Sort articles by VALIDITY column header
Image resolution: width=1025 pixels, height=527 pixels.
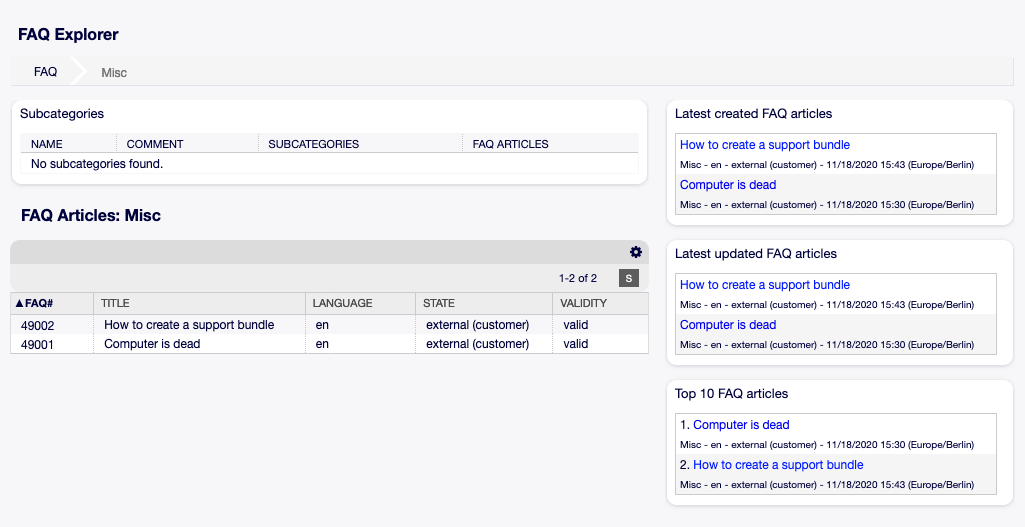click(584, 303)
